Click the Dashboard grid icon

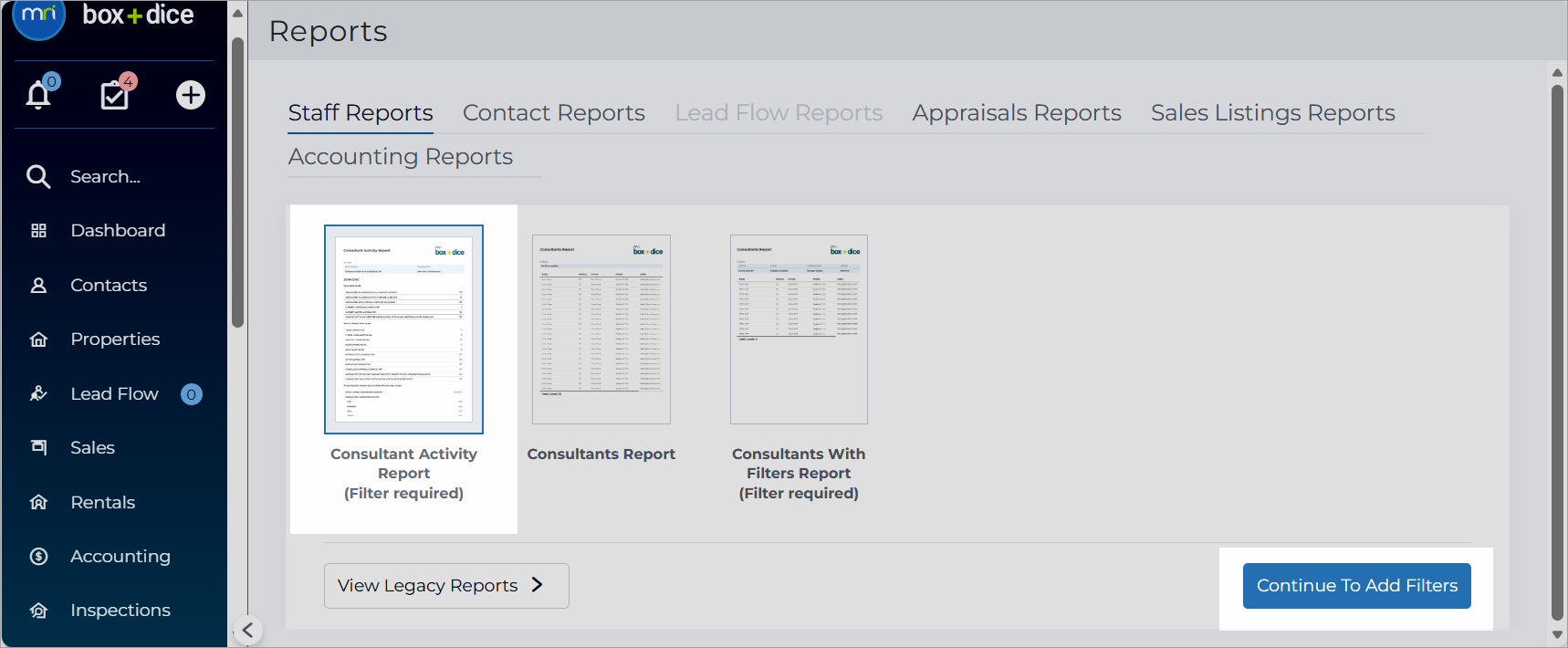point(38,231)
